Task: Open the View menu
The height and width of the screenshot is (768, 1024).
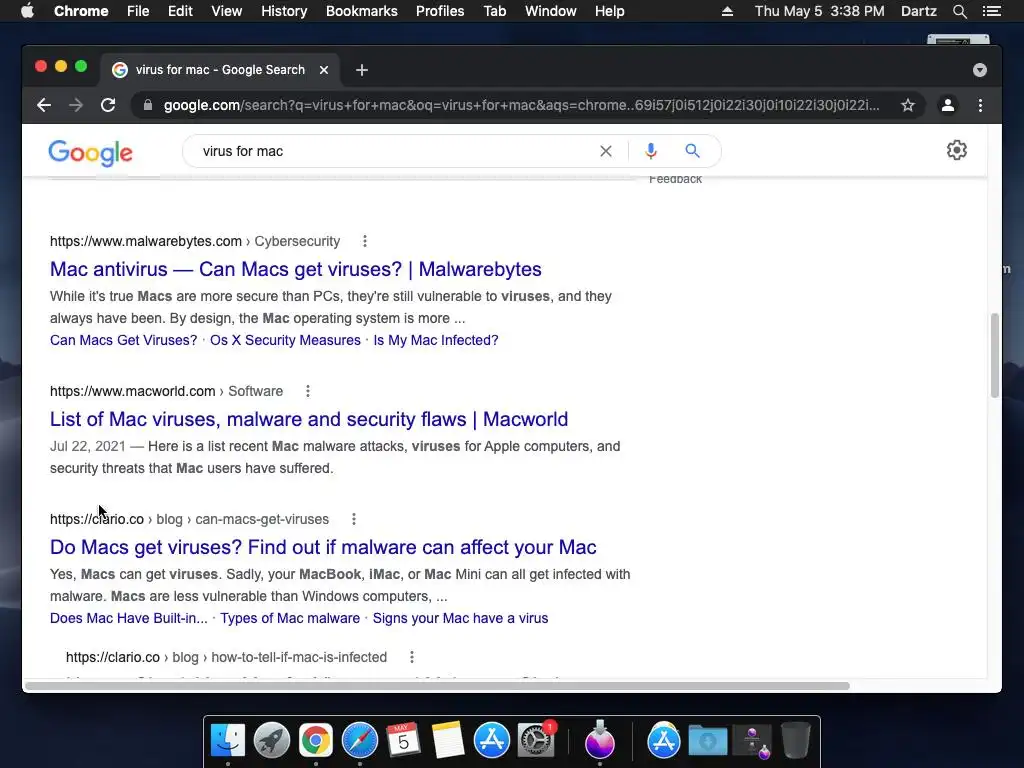Action: 227,11
